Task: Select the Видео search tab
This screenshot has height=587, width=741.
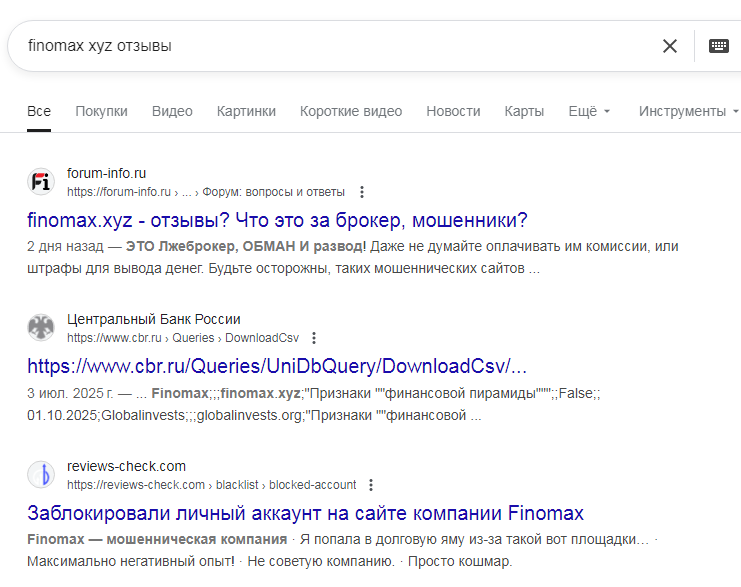Action: (172, 111)
